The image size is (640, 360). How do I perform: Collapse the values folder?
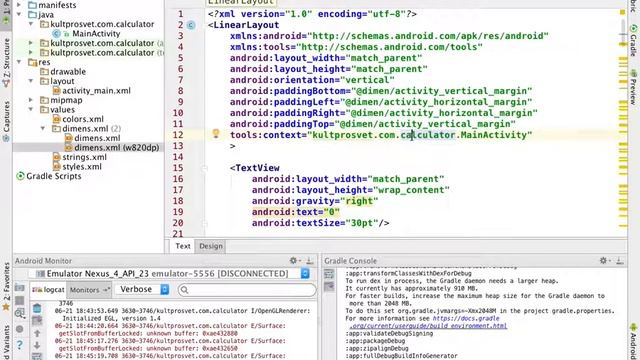31,109
